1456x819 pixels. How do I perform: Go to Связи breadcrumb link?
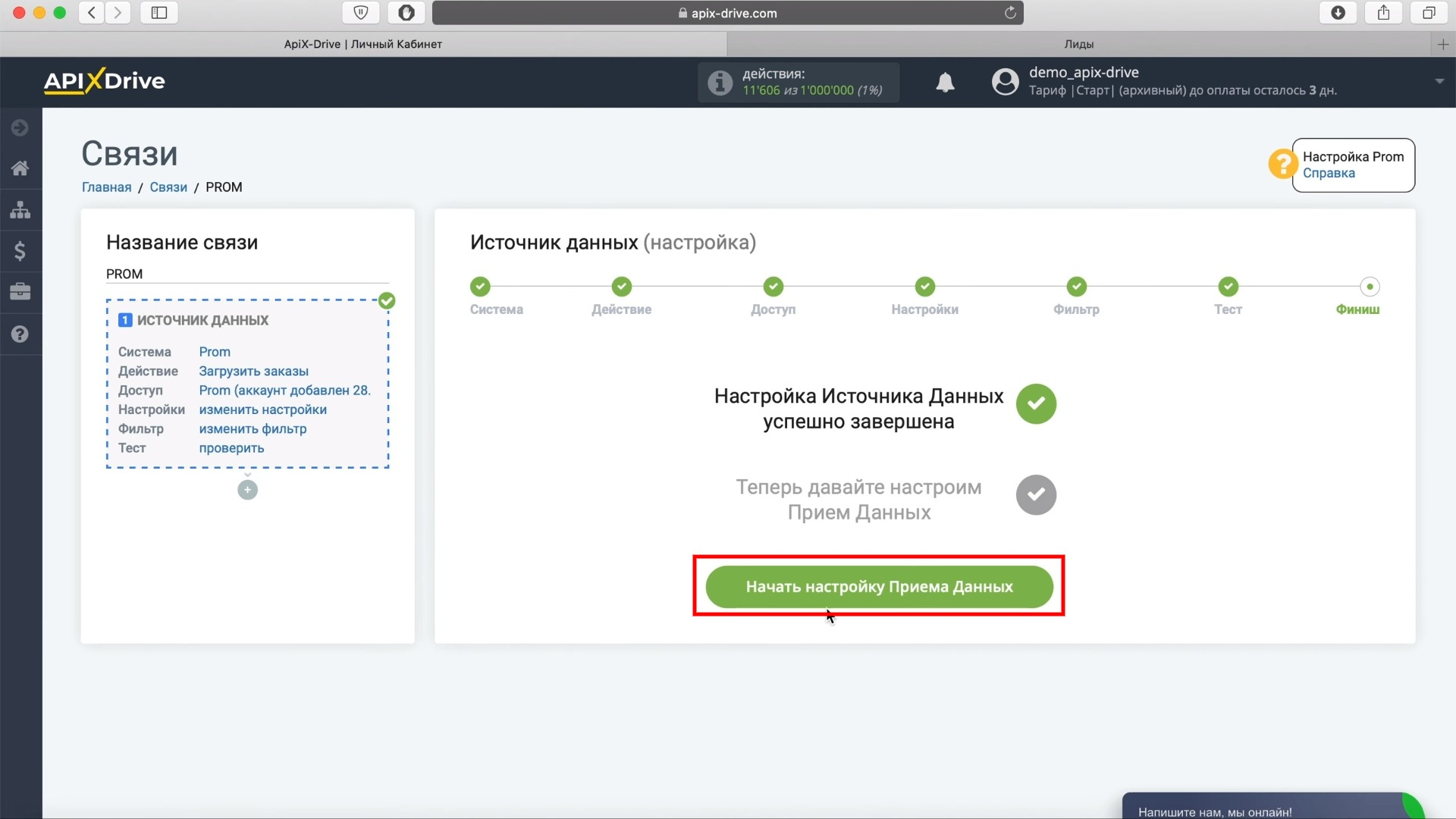point(168,187)
